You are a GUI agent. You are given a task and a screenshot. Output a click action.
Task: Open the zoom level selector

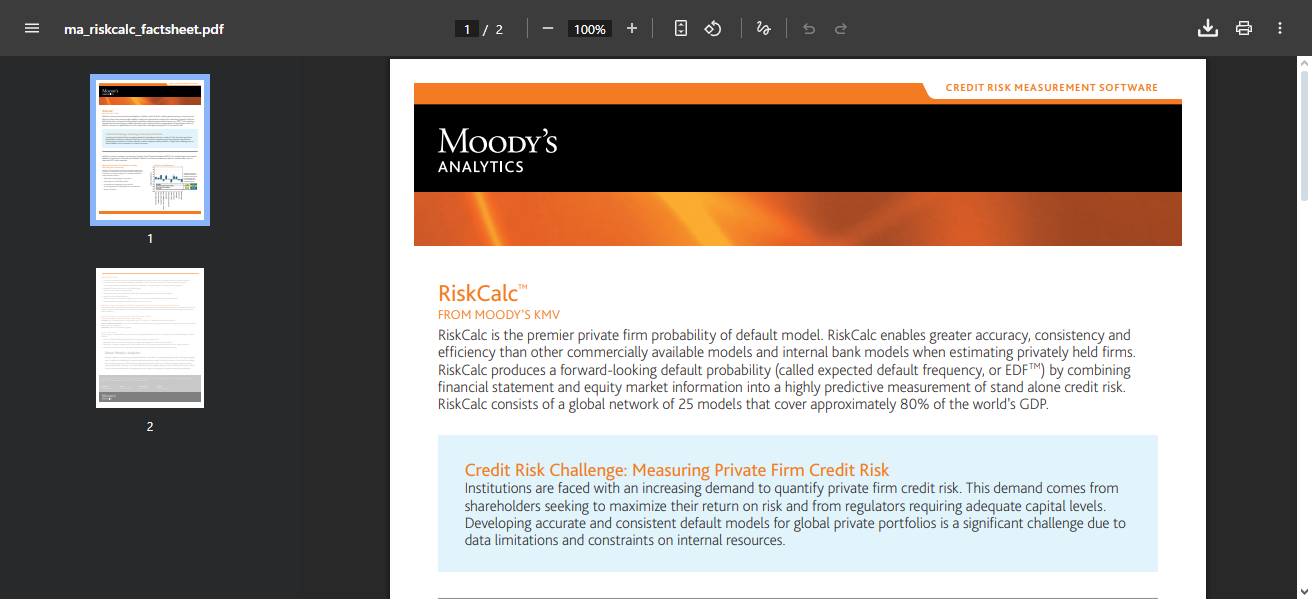tap(589, 28)
